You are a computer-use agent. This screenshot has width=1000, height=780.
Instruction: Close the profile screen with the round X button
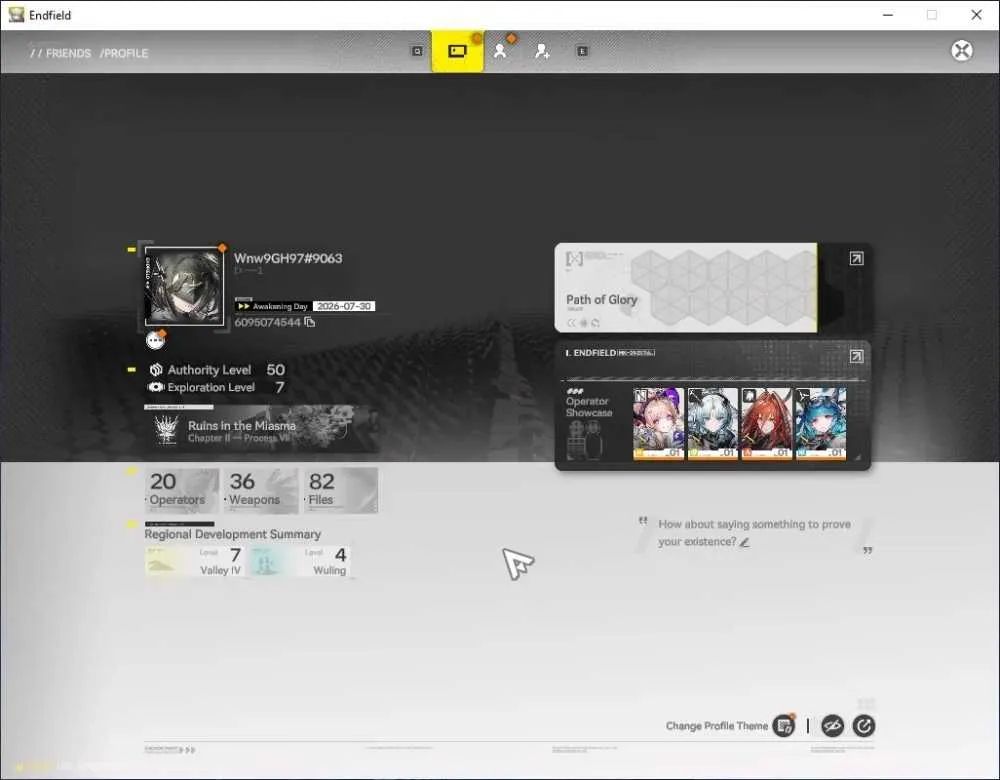pyautogui.click(x=962, y=50)
